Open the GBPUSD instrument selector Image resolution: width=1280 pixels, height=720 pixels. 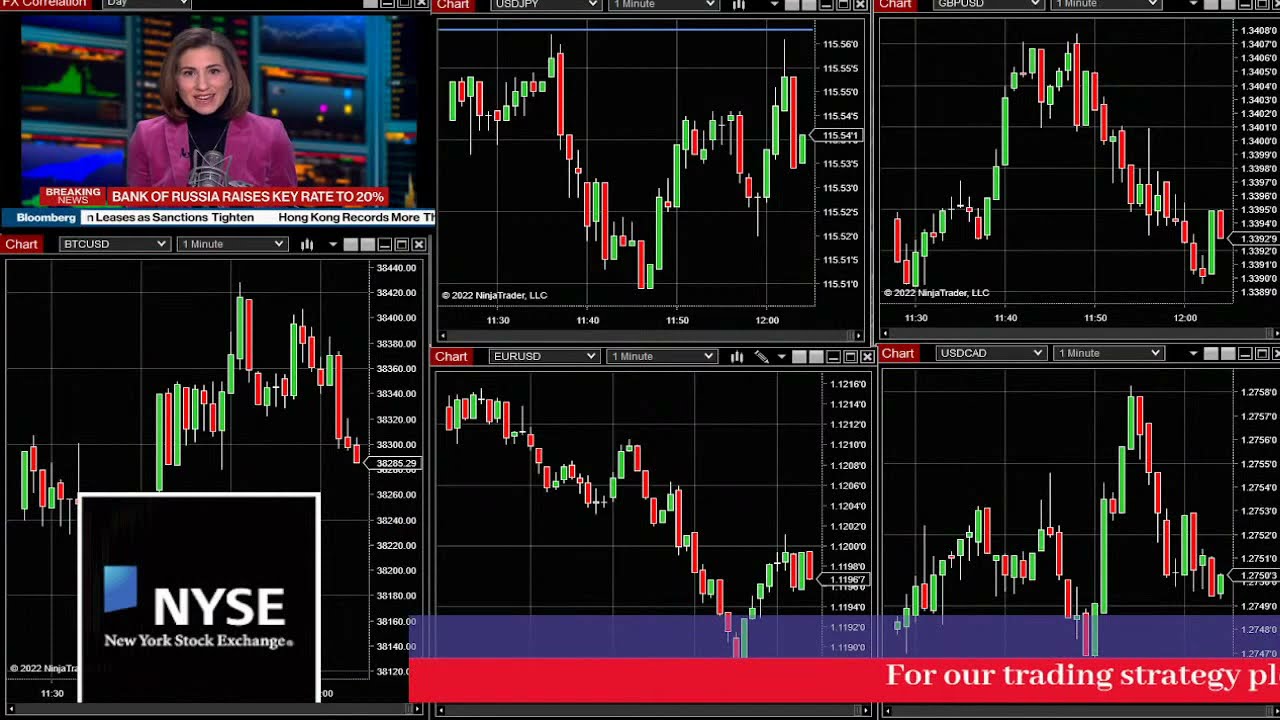[988, 4]
